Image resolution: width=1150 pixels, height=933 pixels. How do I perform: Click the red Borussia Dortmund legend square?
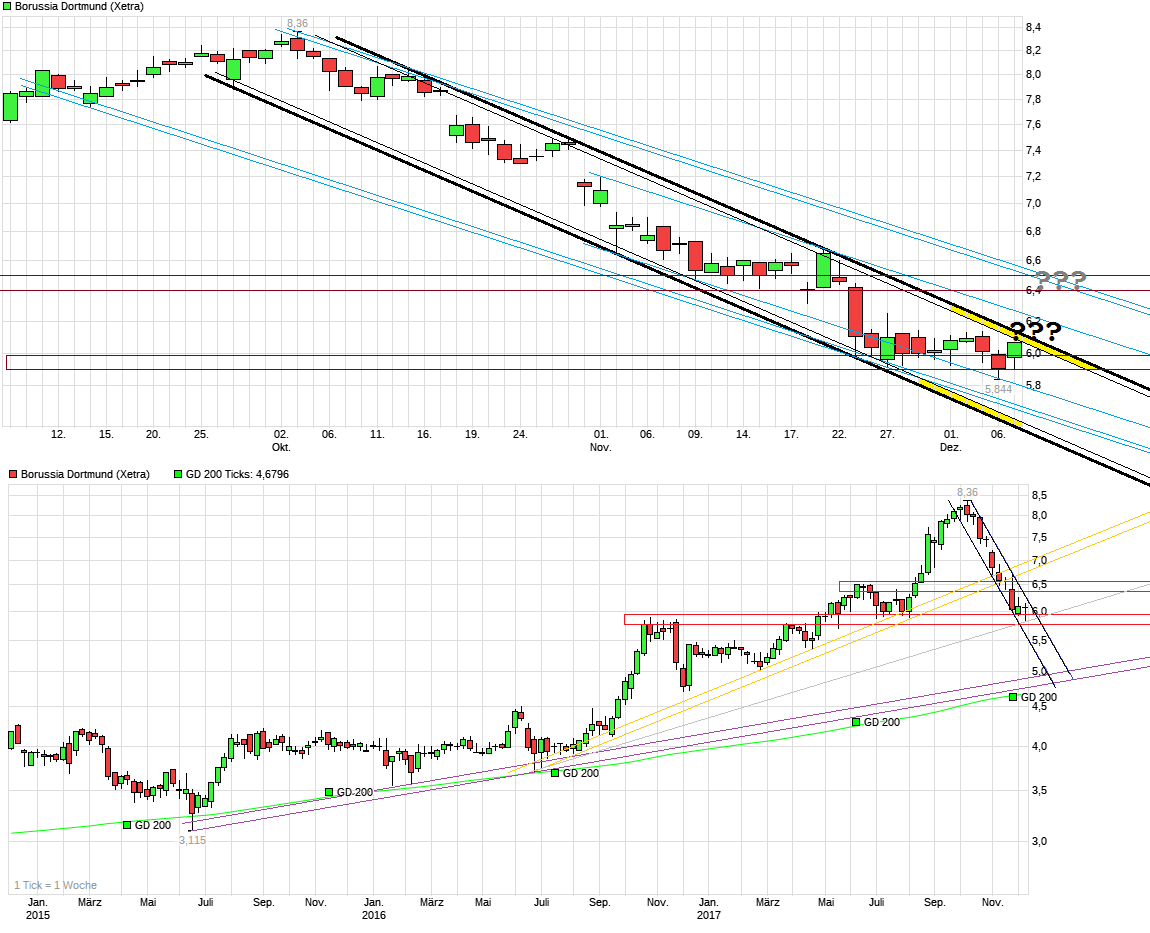tap(12, 475)
